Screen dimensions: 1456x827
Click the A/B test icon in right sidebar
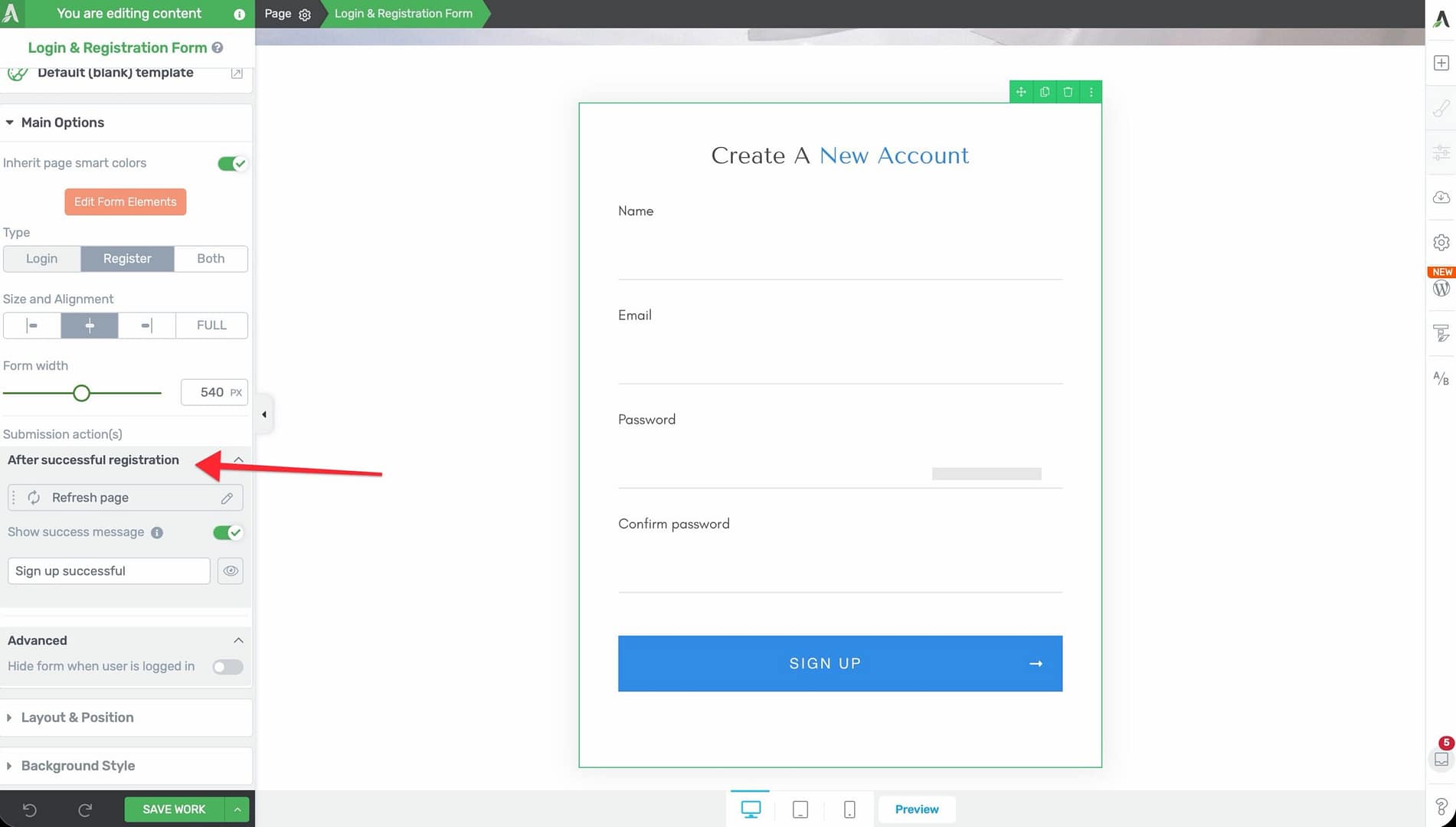[x=1441, y=378]
